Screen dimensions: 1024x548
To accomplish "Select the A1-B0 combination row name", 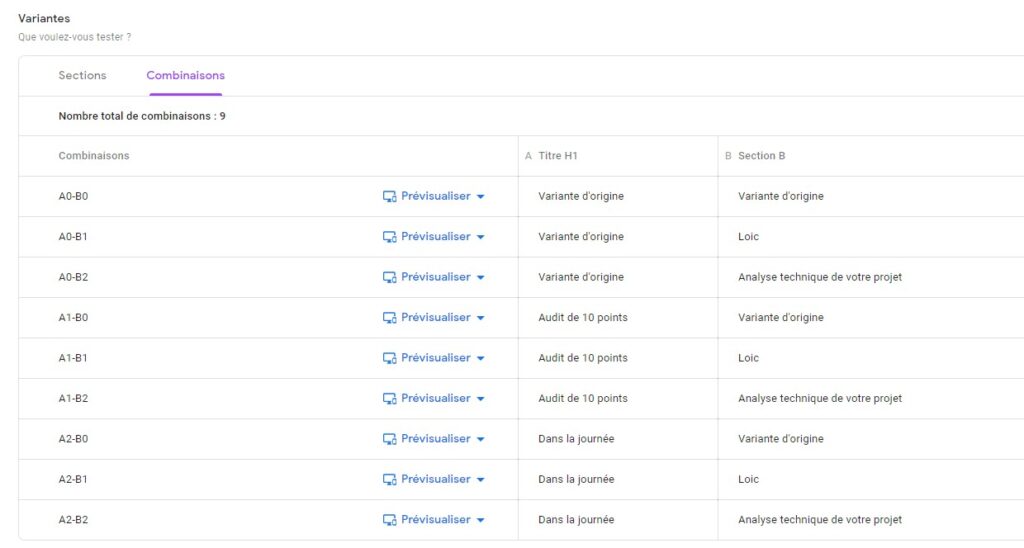I will (x=73, y=317).
